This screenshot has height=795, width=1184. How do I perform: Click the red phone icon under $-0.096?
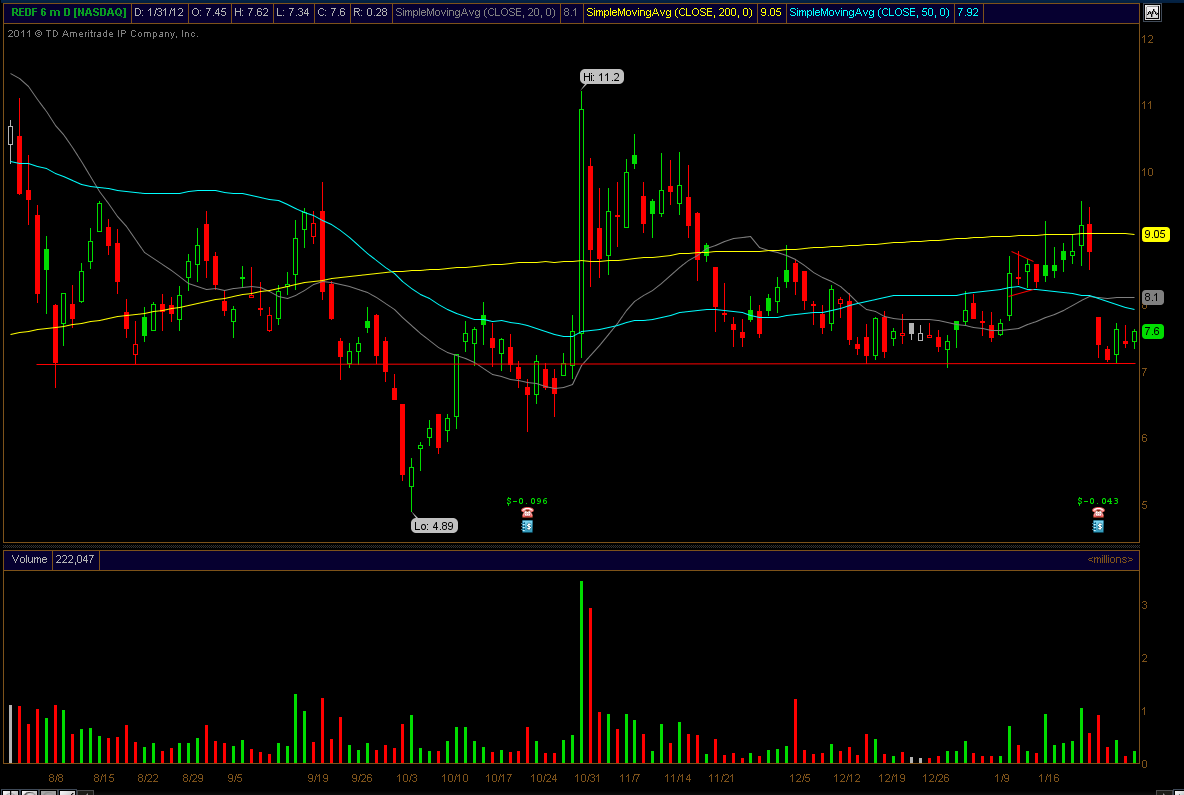coord(527,512)
